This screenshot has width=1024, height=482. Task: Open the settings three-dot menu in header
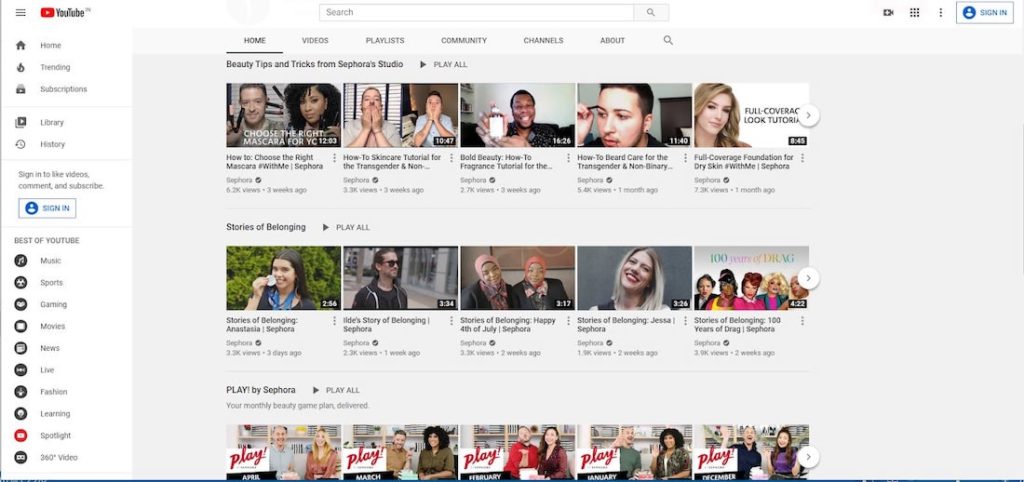click(940, 13)
